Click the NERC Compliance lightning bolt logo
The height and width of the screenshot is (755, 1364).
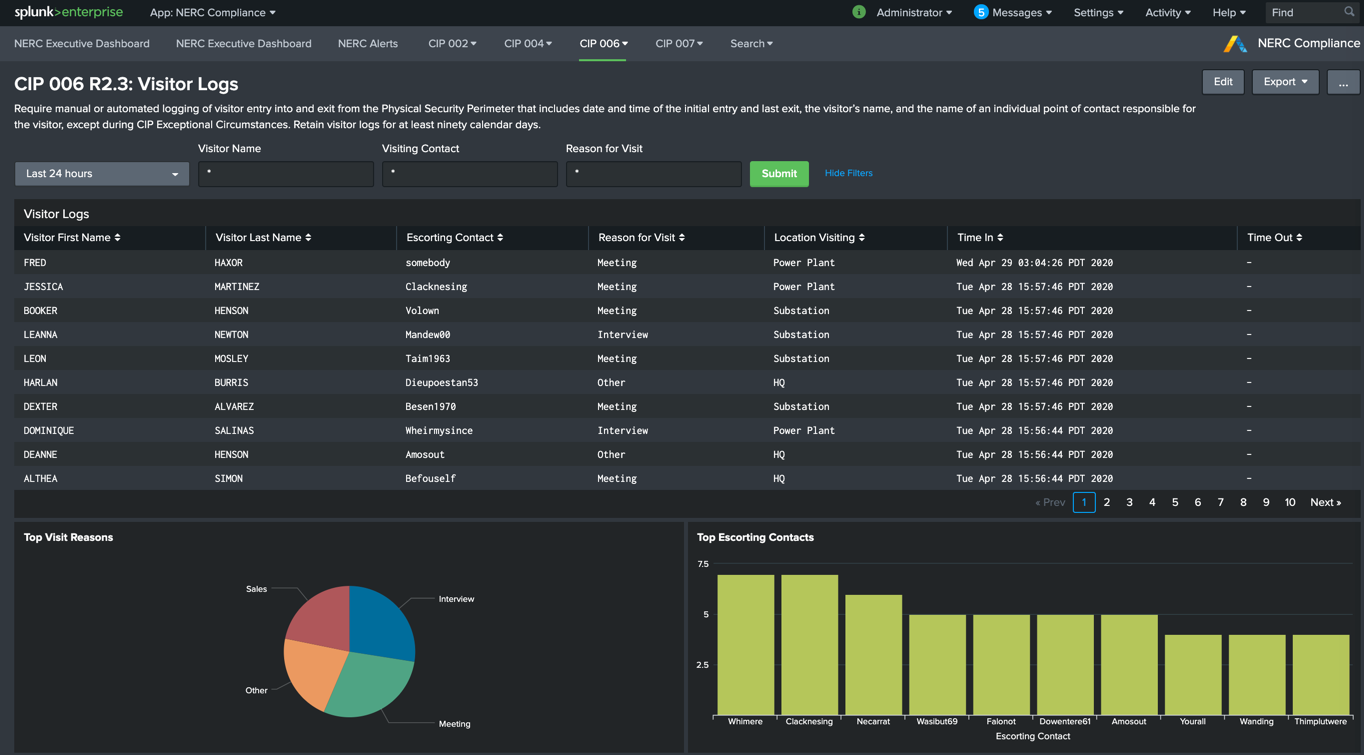pyautogui.click(x=1235, y=43)
